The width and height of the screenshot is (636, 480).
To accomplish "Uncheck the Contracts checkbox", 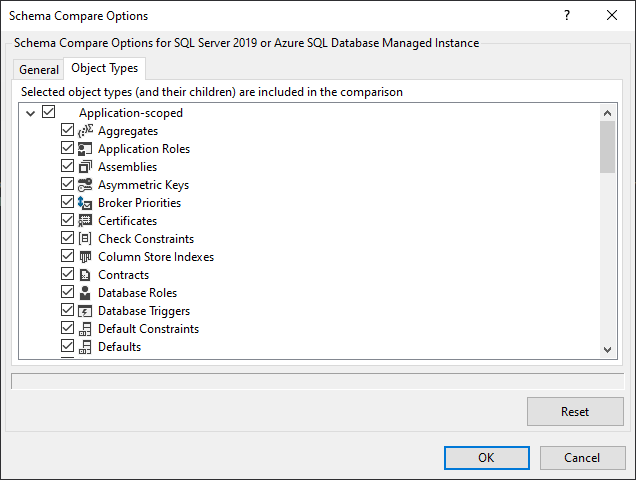I will (x=67, y=274).
